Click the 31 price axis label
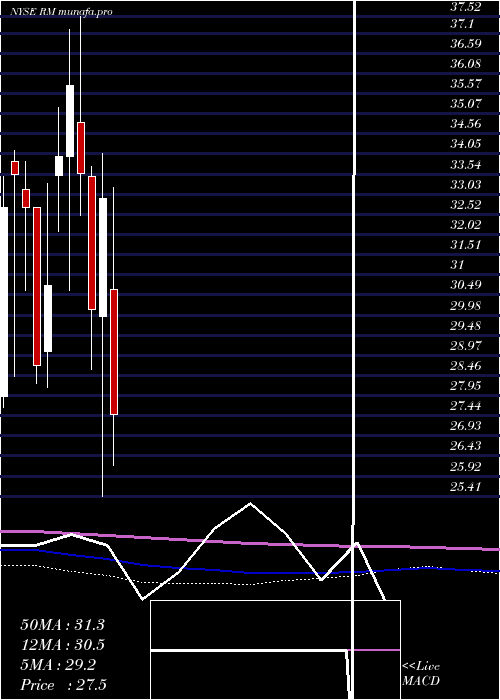The height and width of the screenshot is (700, 500). 458,264
